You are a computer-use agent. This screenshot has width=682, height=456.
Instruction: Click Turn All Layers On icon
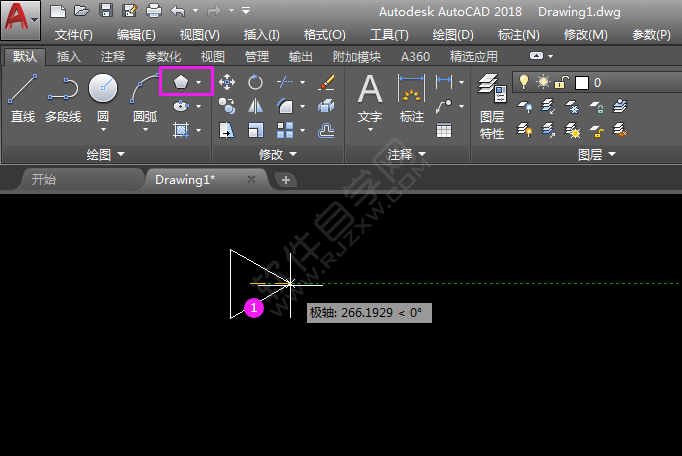[525, 130]
